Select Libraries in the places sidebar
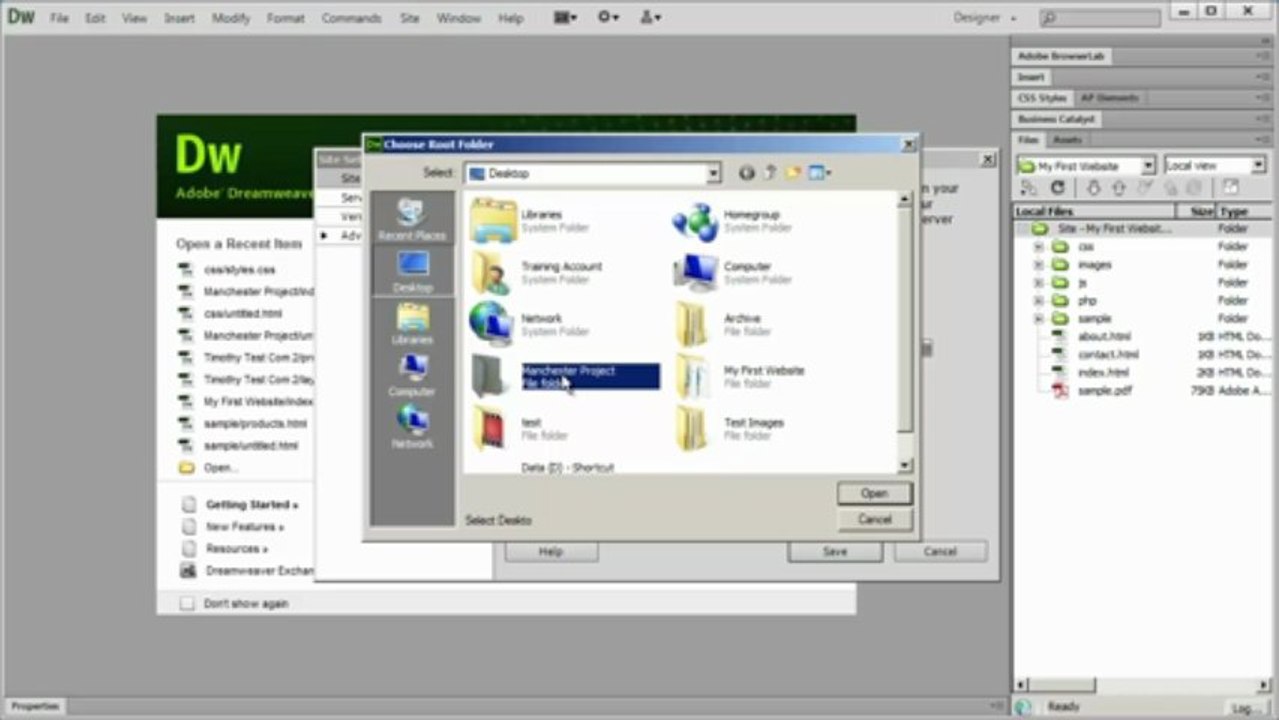1279x720 pixels. pos(412,324)
